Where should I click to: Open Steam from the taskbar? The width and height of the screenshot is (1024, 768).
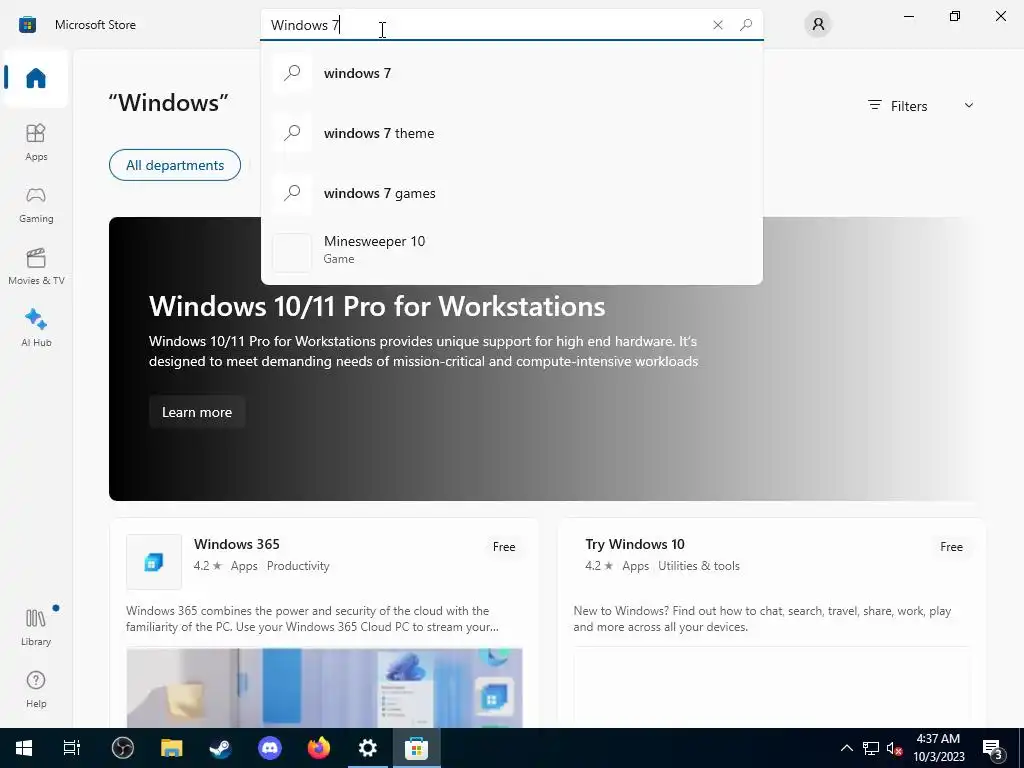[221, 748]
